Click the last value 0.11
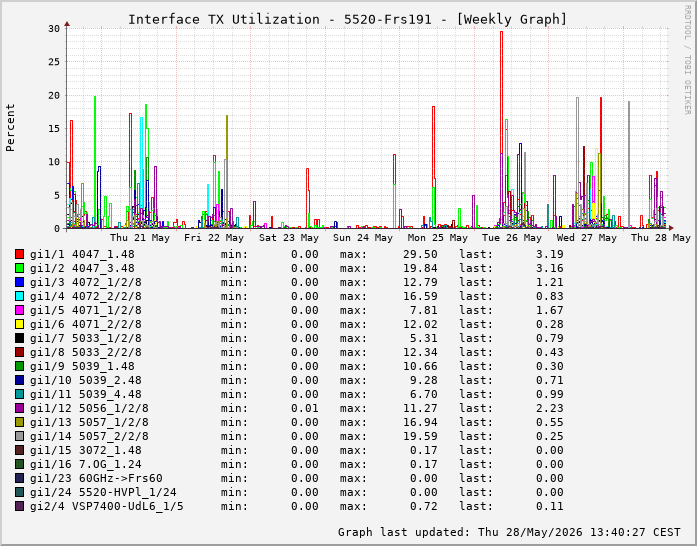697x546 pixels. [550, 506]
